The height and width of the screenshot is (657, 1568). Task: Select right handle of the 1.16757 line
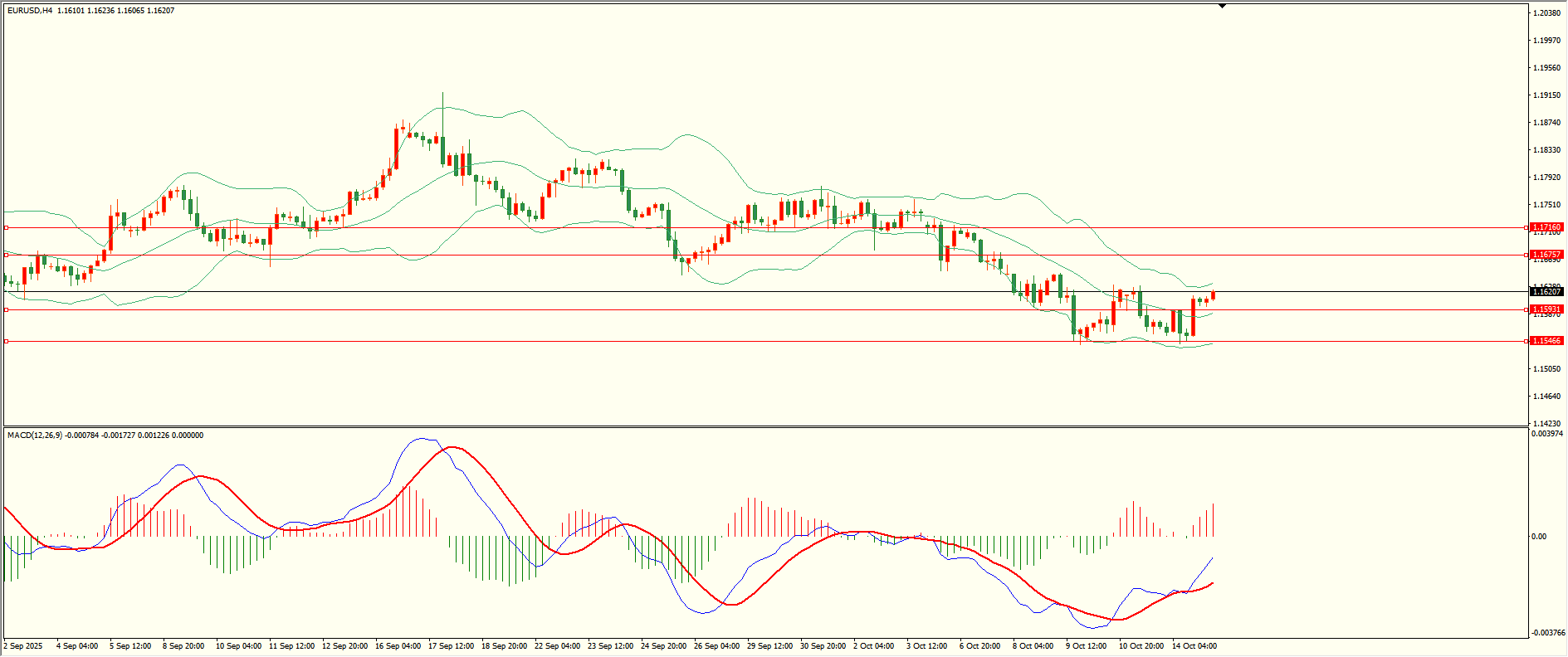[x=1527, y=255]
